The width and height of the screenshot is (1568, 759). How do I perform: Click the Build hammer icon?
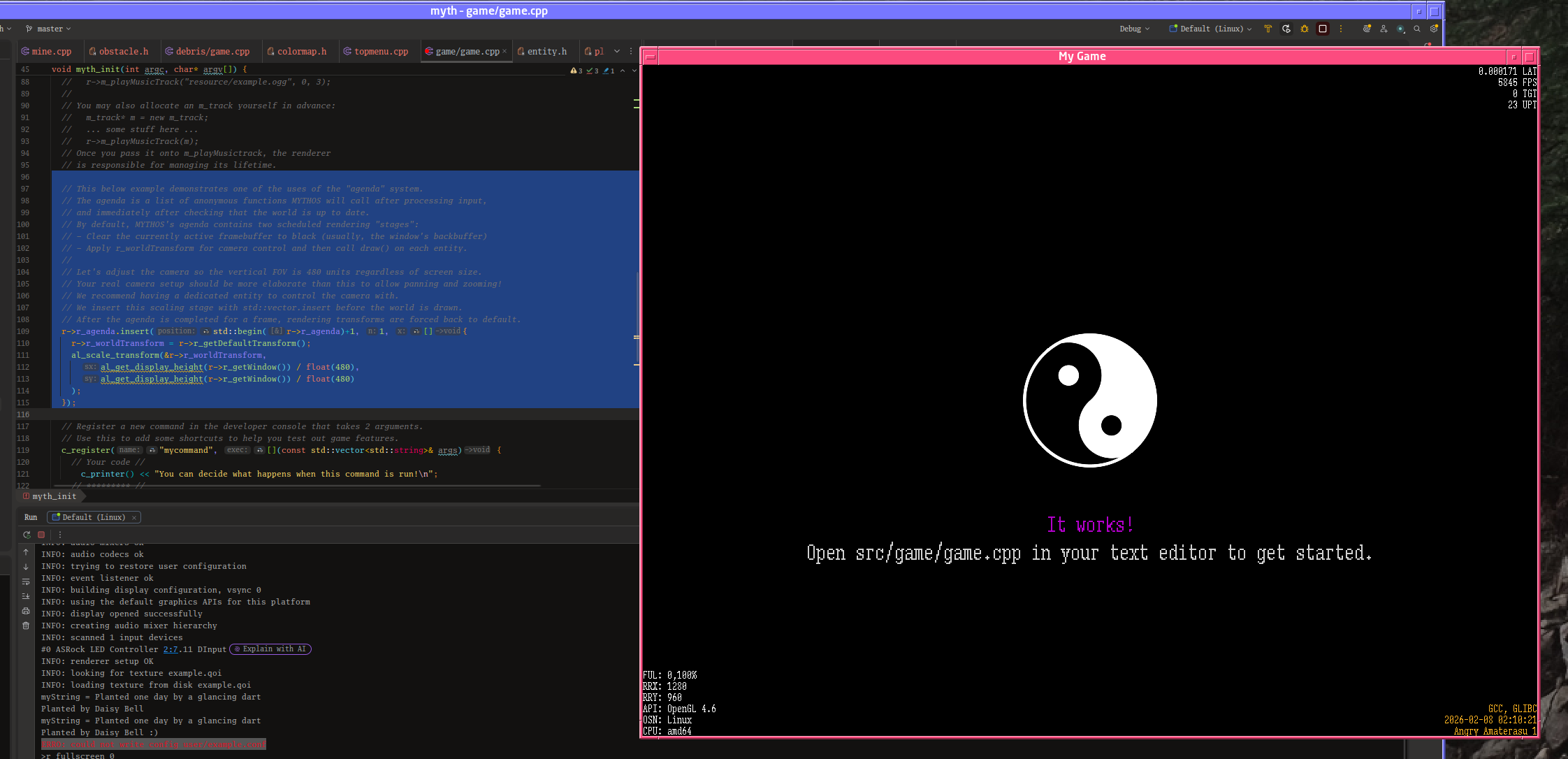pos(1268,29)
